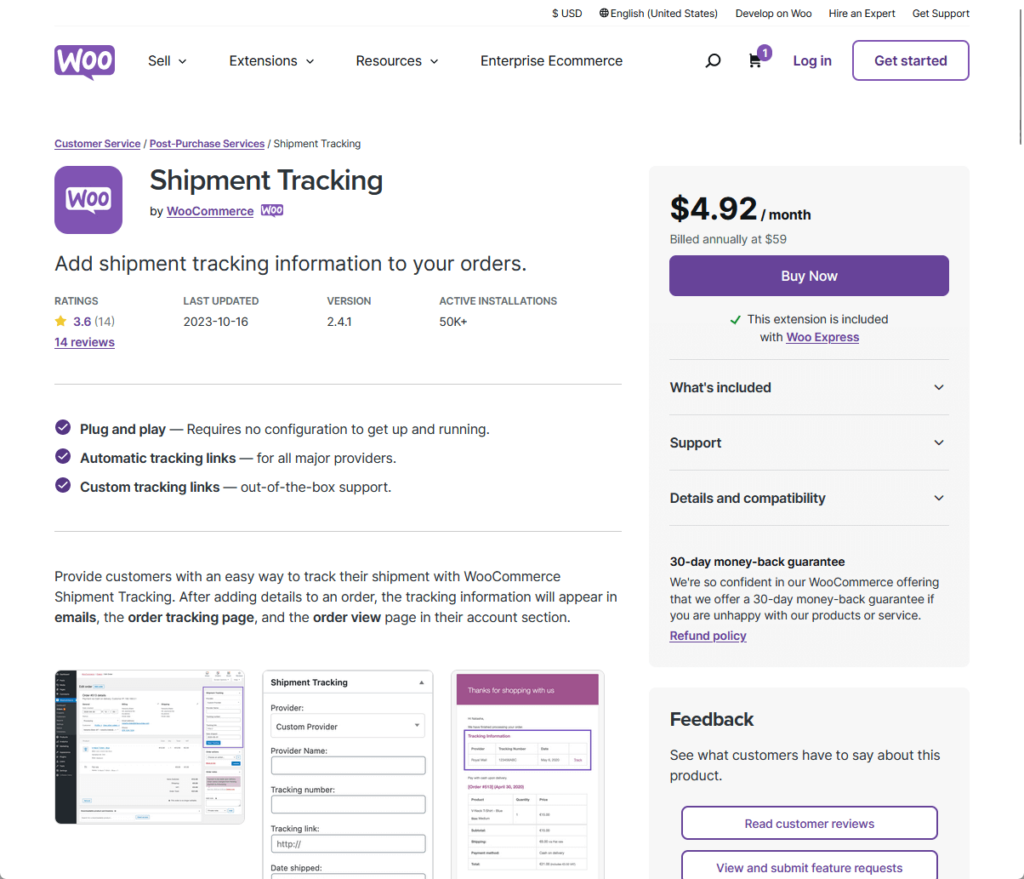Screen dimensions: 1024x879
Task: Open the Woo Express link
Action: coord(822,337)
